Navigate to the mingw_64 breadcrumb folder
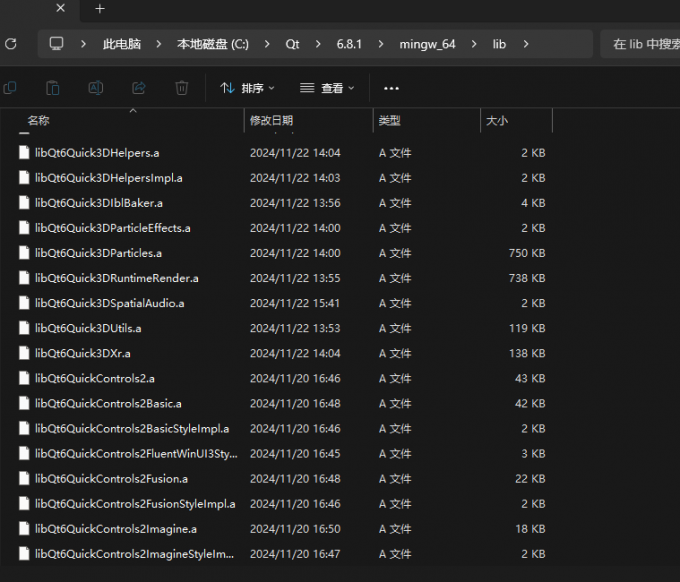The height and width of the screenshot is (582, 680). tap(427, 44)
